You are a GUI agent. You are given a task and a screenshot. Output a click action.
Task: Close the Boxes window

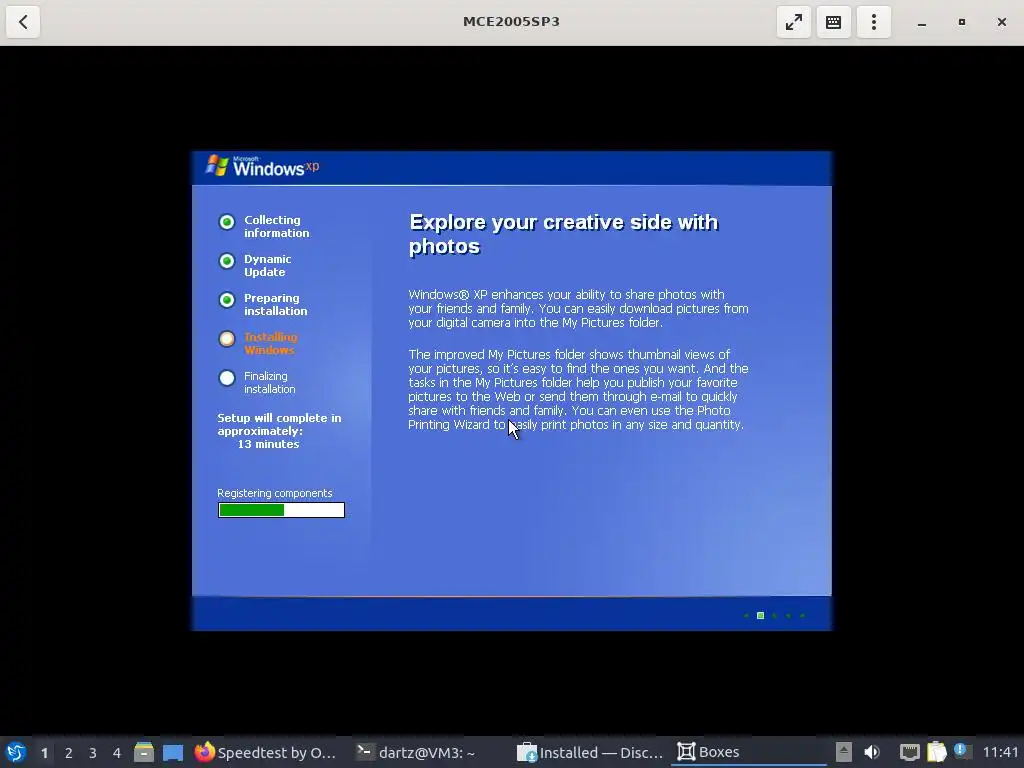(1002, 22)
